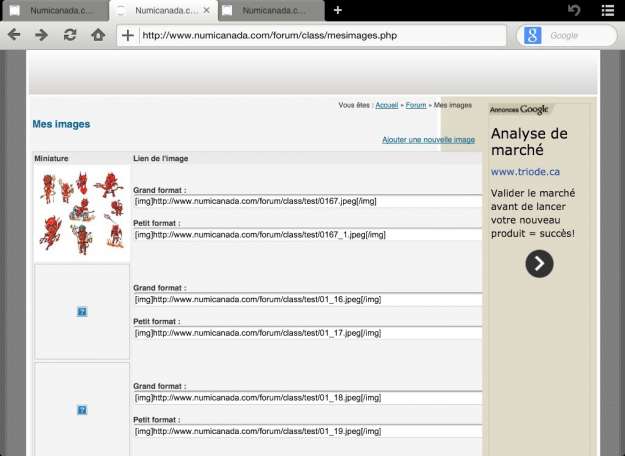625x456 pixels.
Task: Click the Annonces Google label
Action: (519, 109)
